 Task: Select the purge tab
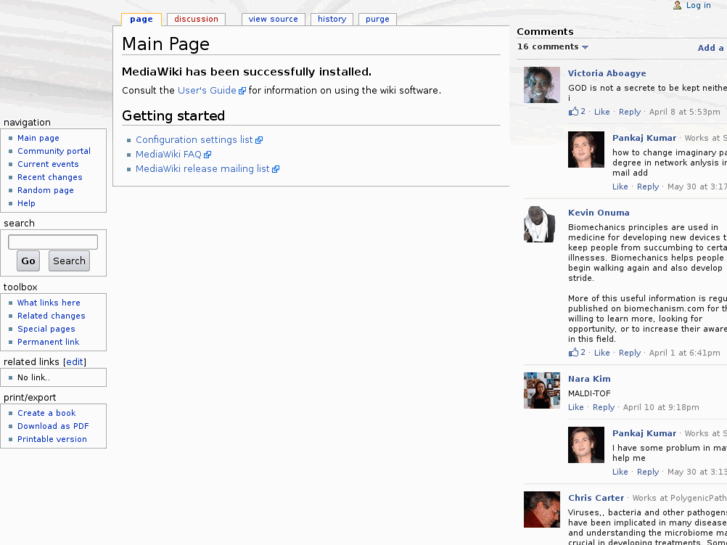377,19
